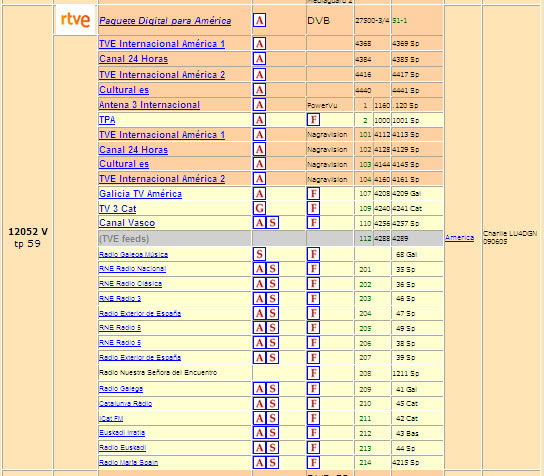Click the A icon in Radio Exterior de España row 207

[x=259, y=358]
